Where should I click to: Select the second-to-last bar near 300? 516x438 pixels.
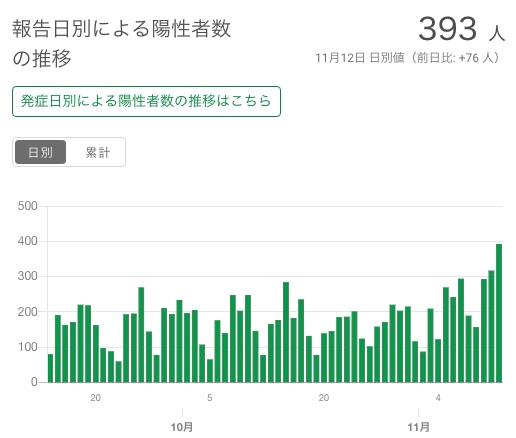pos(491,326)
